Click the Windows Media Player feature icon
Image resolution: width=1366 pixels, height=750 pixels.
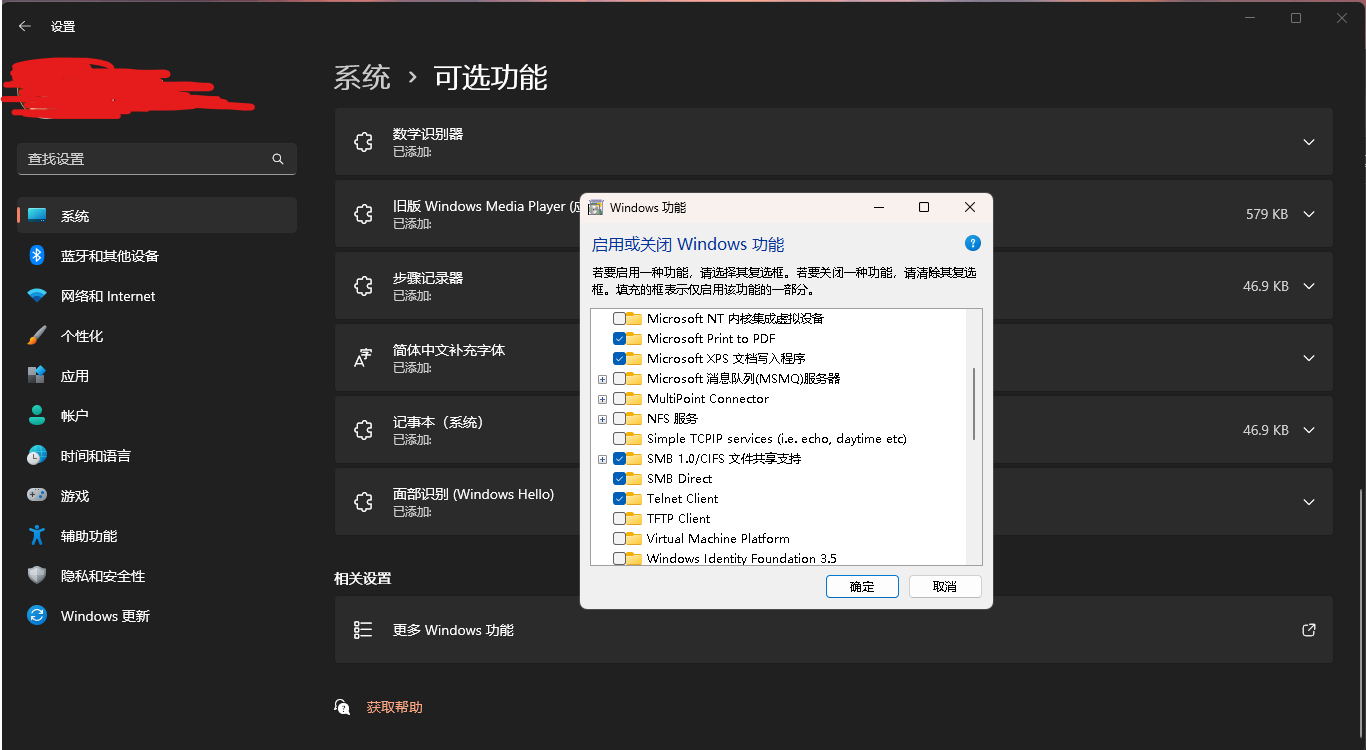coord(364,214)
